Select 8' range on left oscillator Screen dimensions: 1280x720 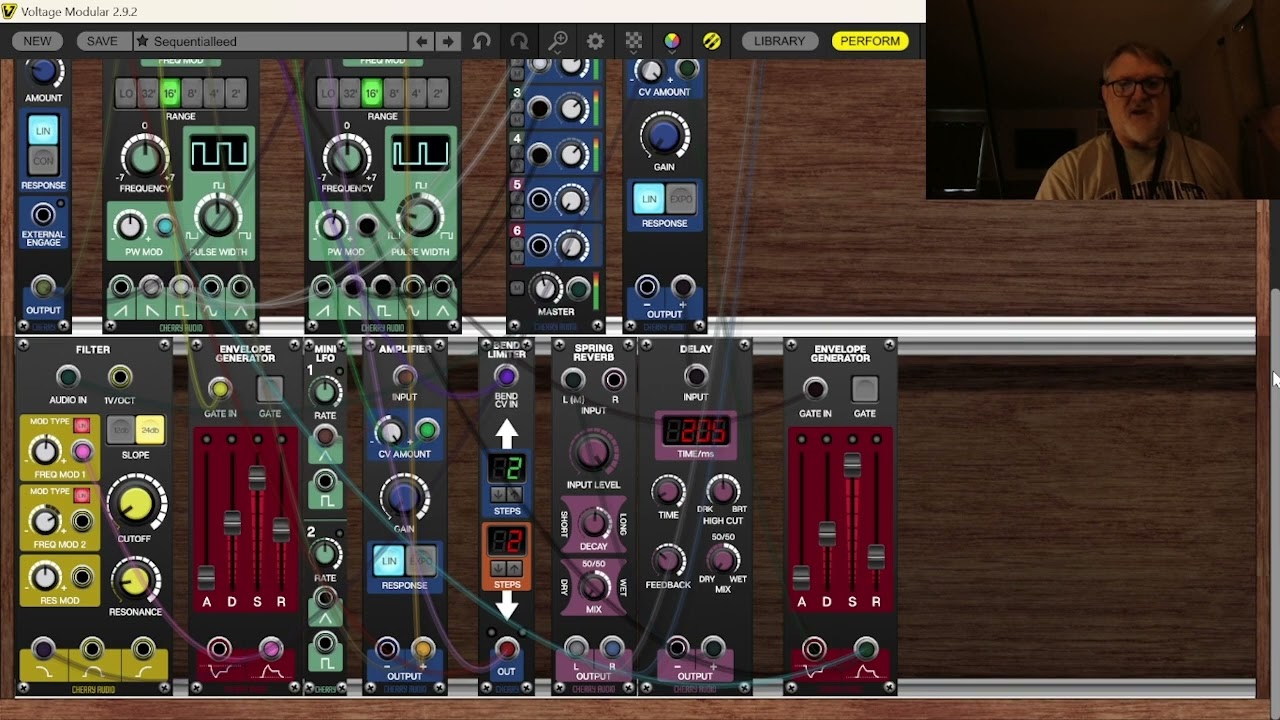click(x=192, y=94)
